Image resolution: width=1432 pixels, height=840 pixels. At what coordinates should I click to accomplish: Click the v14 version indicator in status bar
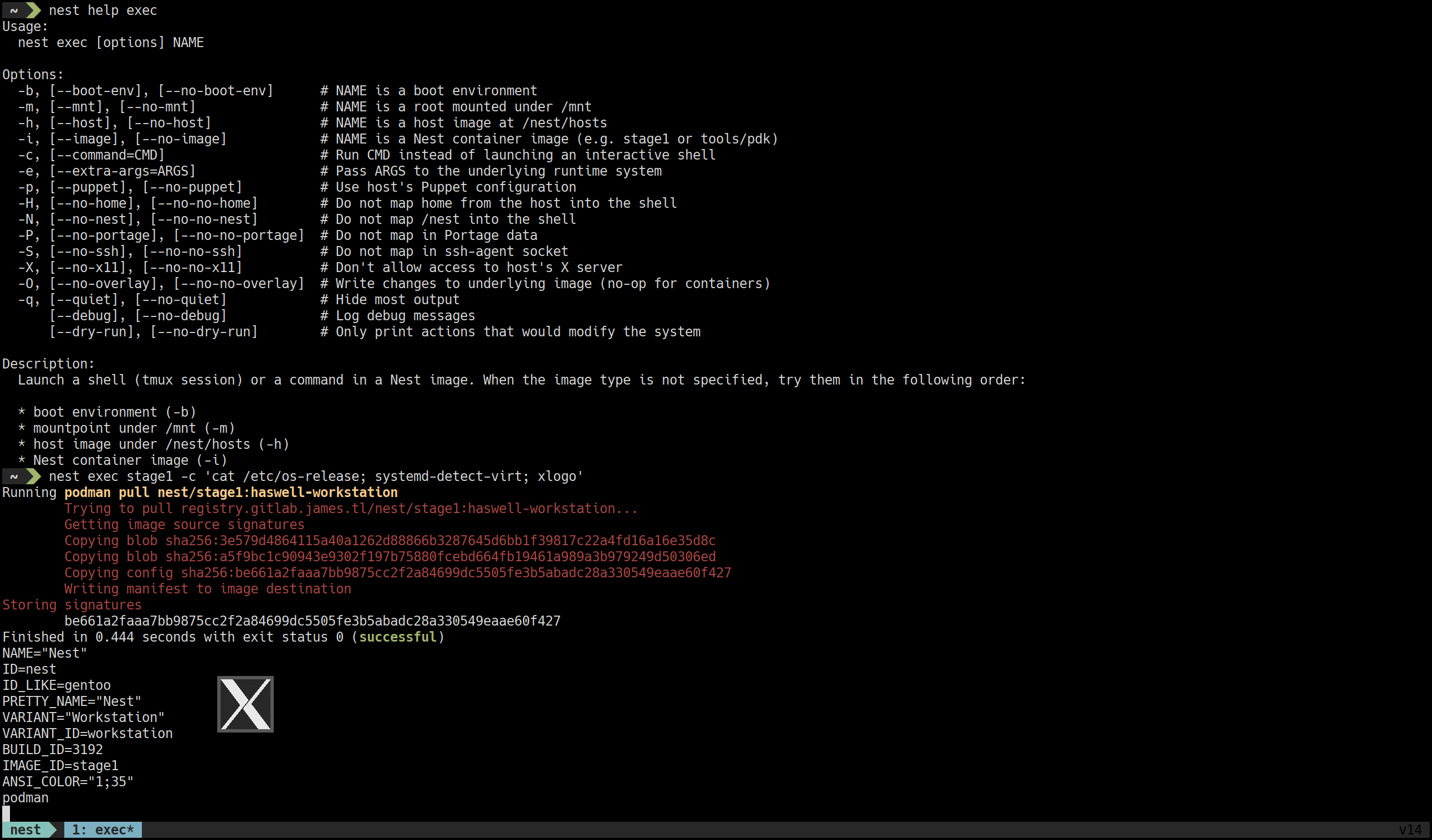(x=1409, y=829)
